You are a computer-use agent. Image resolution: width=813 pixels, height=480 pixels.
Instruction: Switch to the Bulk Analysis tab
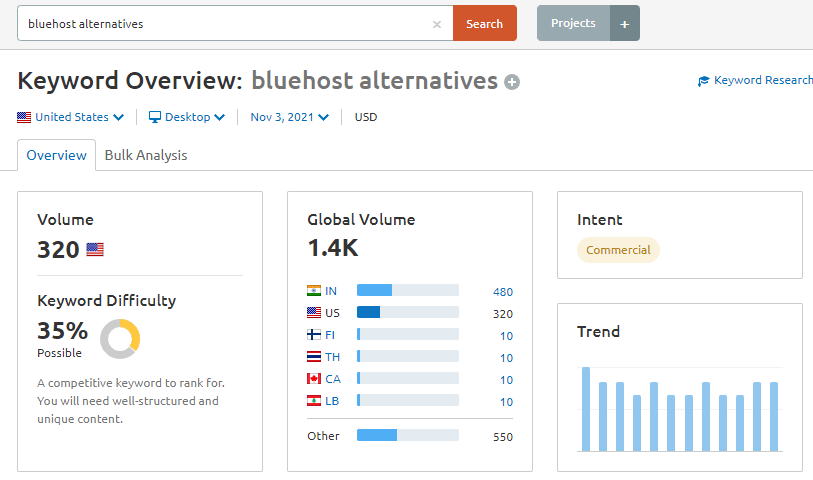(146, 155)
